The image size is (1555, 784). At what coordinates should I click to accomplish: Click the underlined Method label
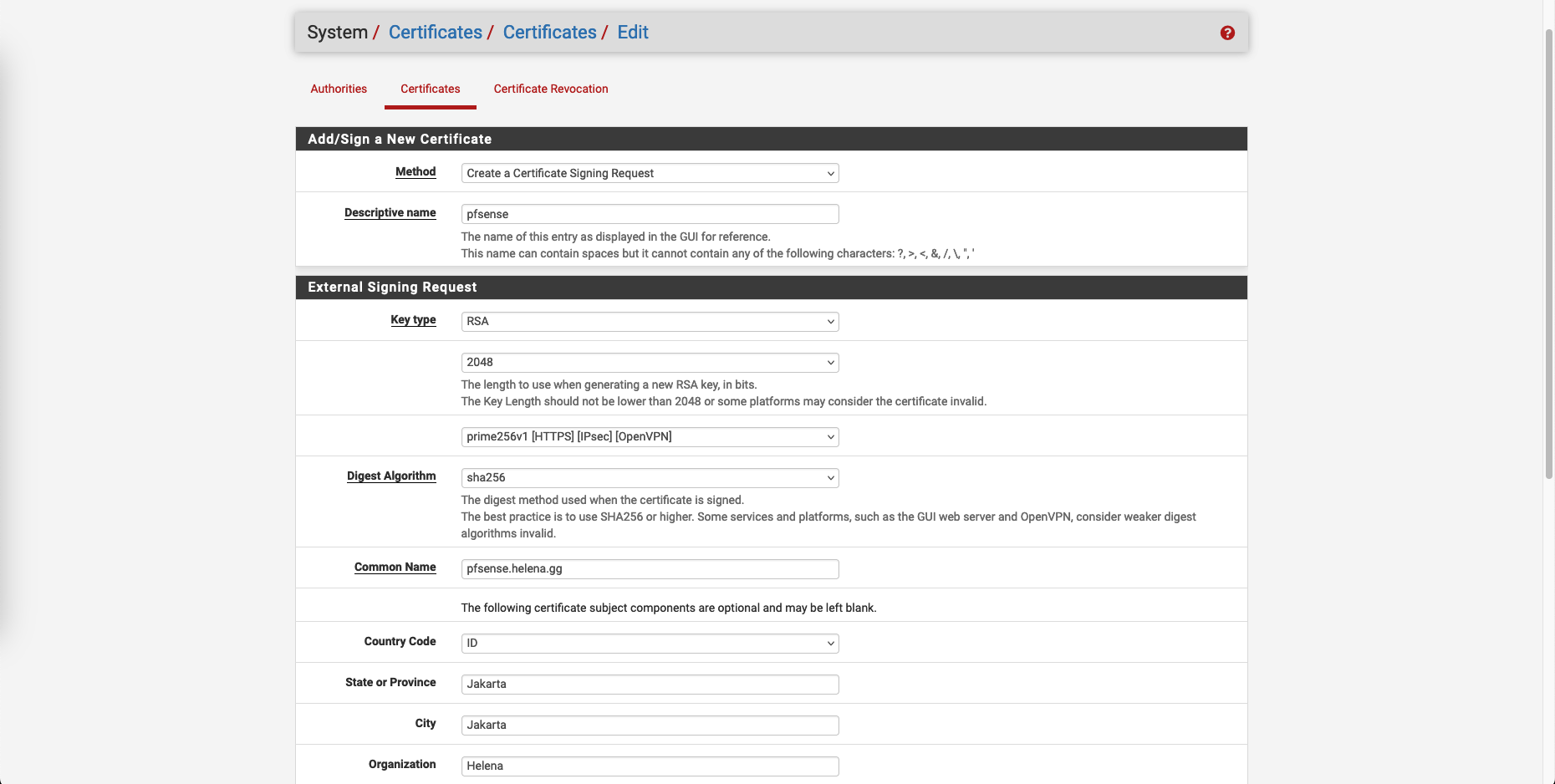tap(416, 171)
